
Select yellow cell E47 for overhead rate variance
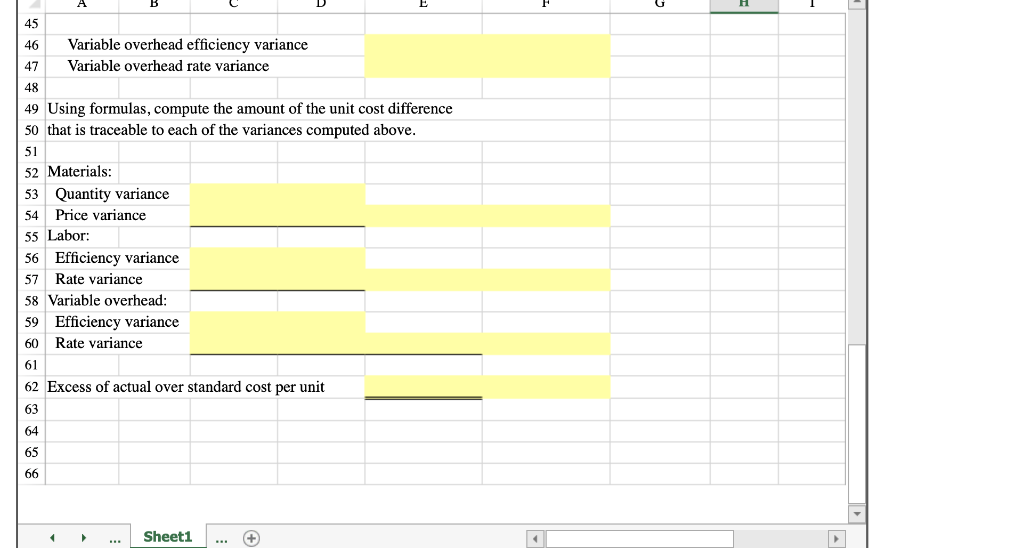pyautogui.click(x=423, y=67)
